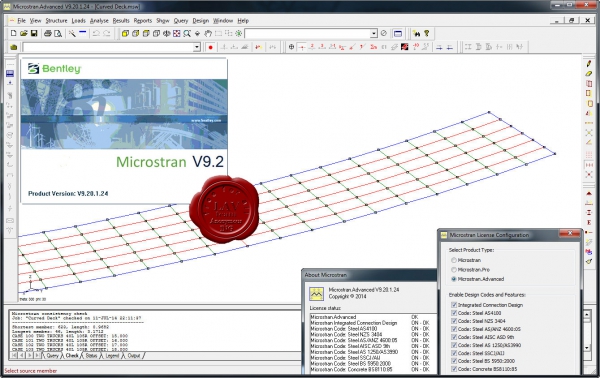This screenshot has width=600, height=378.
Task: Click the green sun-like node icon
Action: pos(239,34)
